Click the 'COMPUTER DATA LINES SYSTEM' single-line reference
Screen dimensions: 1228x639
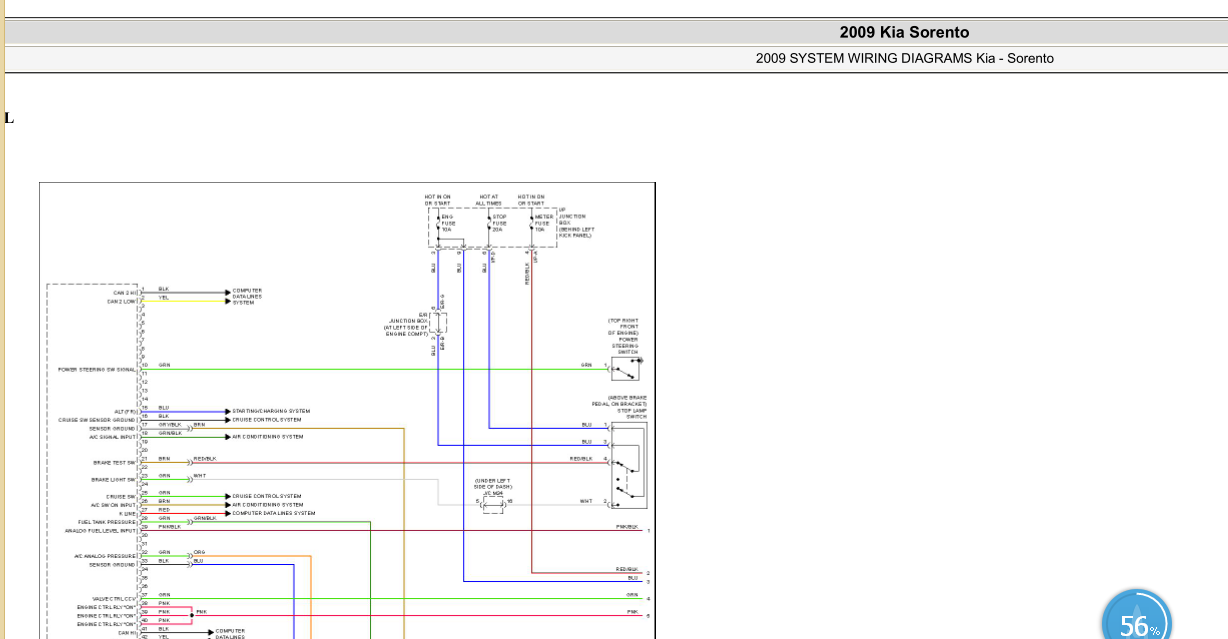point(273,513)
